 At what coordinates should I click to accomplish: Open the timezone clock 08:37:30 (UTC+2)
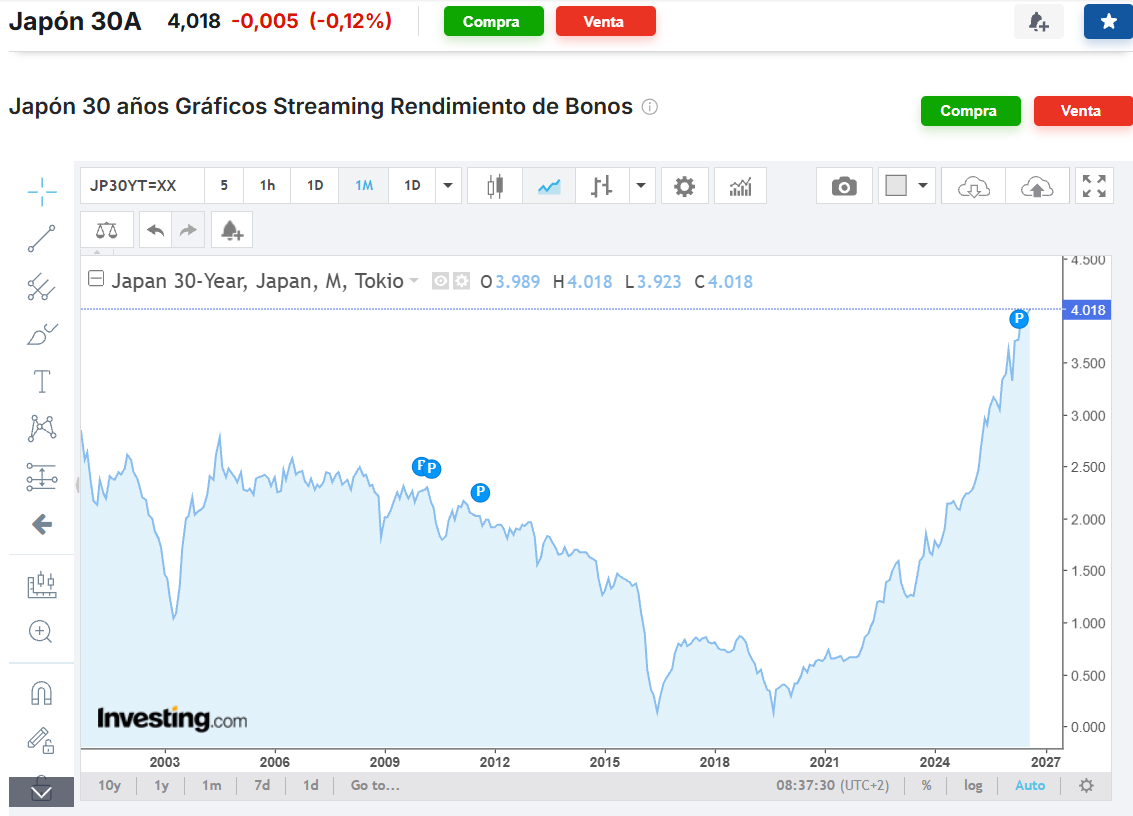[x=832, y=785]
